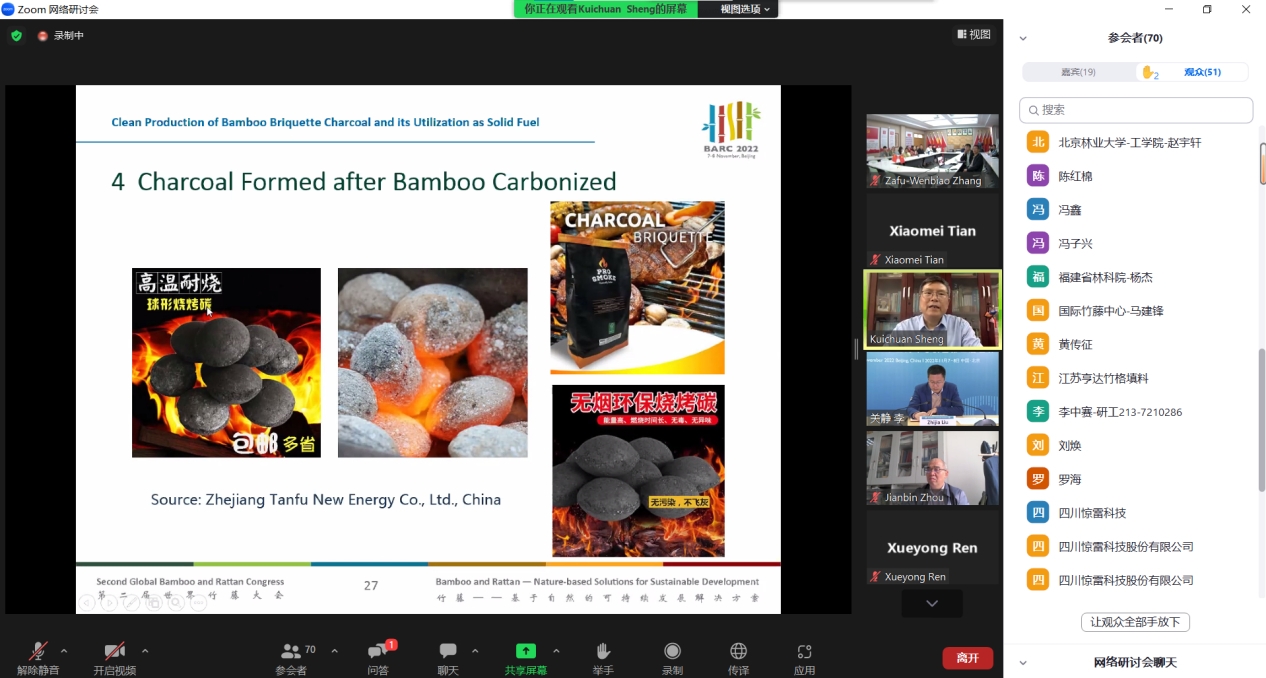The height and width of the screenshot is (678, 1266).
Task: Click the red Leave (离开) button
Action: coord(967,658)
